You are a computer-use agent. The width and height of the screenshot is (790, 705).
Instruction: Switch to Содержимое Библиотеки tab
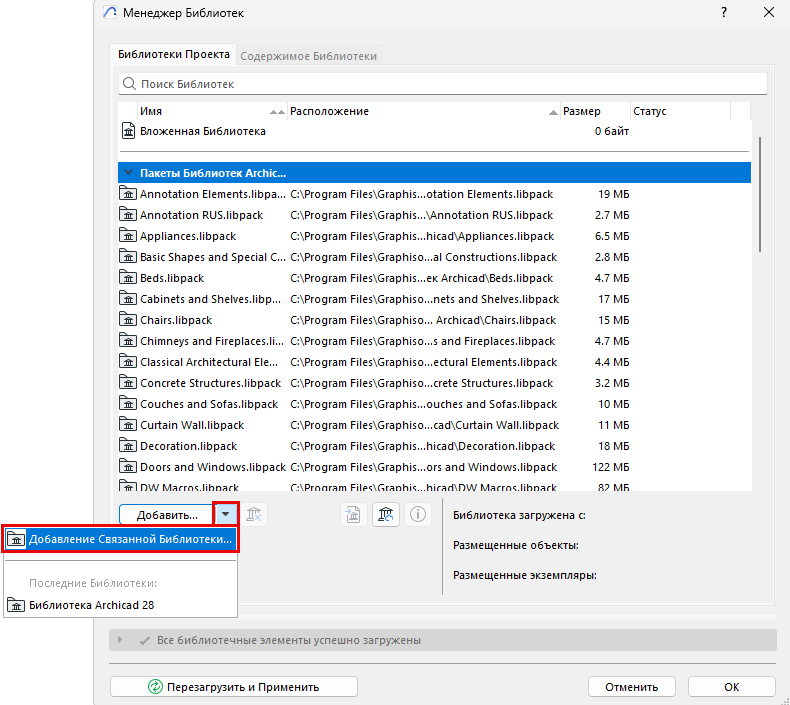click(x=308, y=56)
